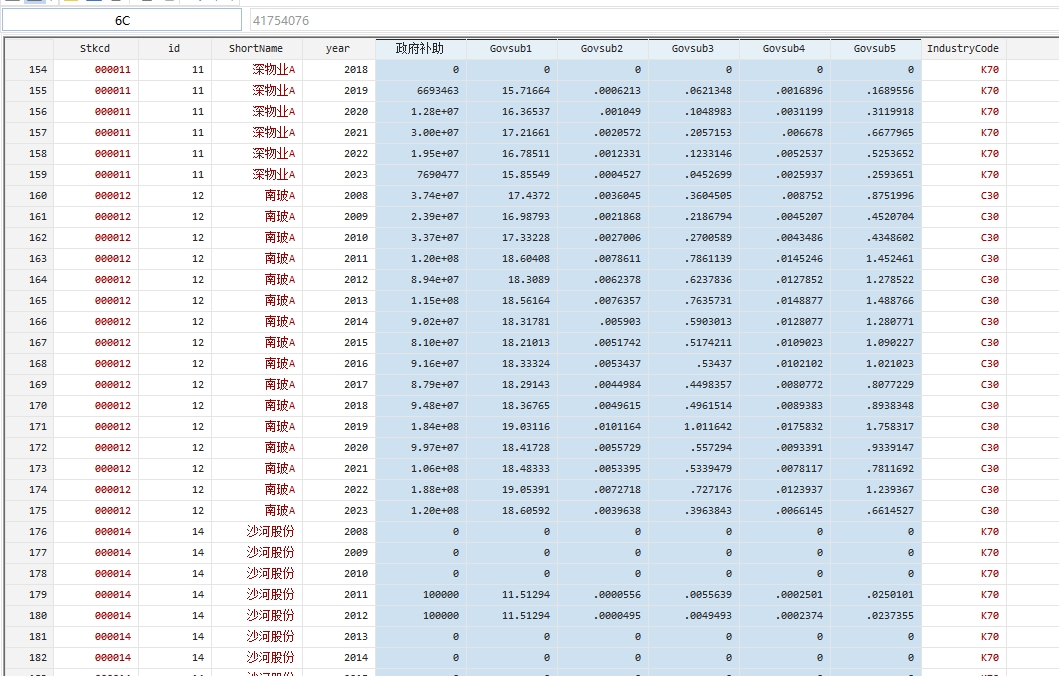The width and height of the screenshot is (1059, 676).
Task: Click the Govsub3 cell showing 1.011642
Action: (x=693, y=427)
